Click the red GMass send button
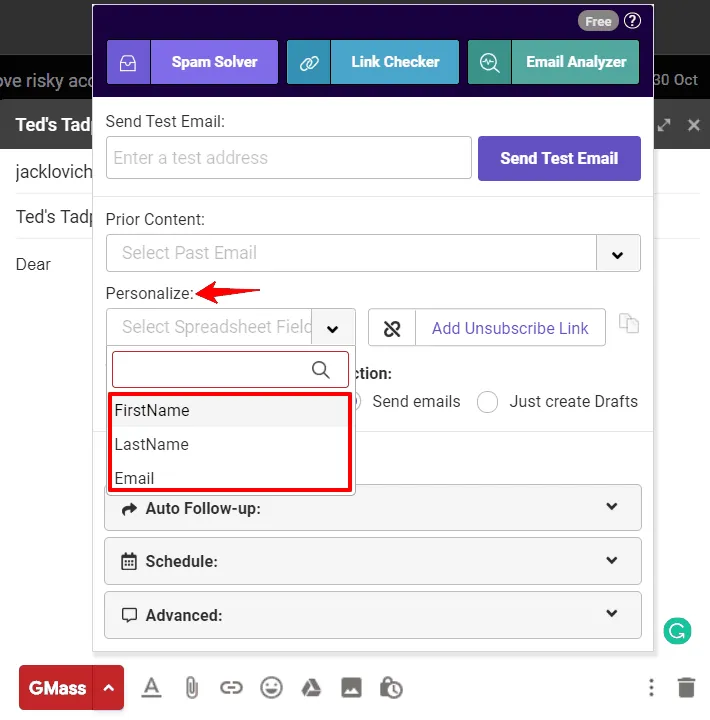 point(56,688)
